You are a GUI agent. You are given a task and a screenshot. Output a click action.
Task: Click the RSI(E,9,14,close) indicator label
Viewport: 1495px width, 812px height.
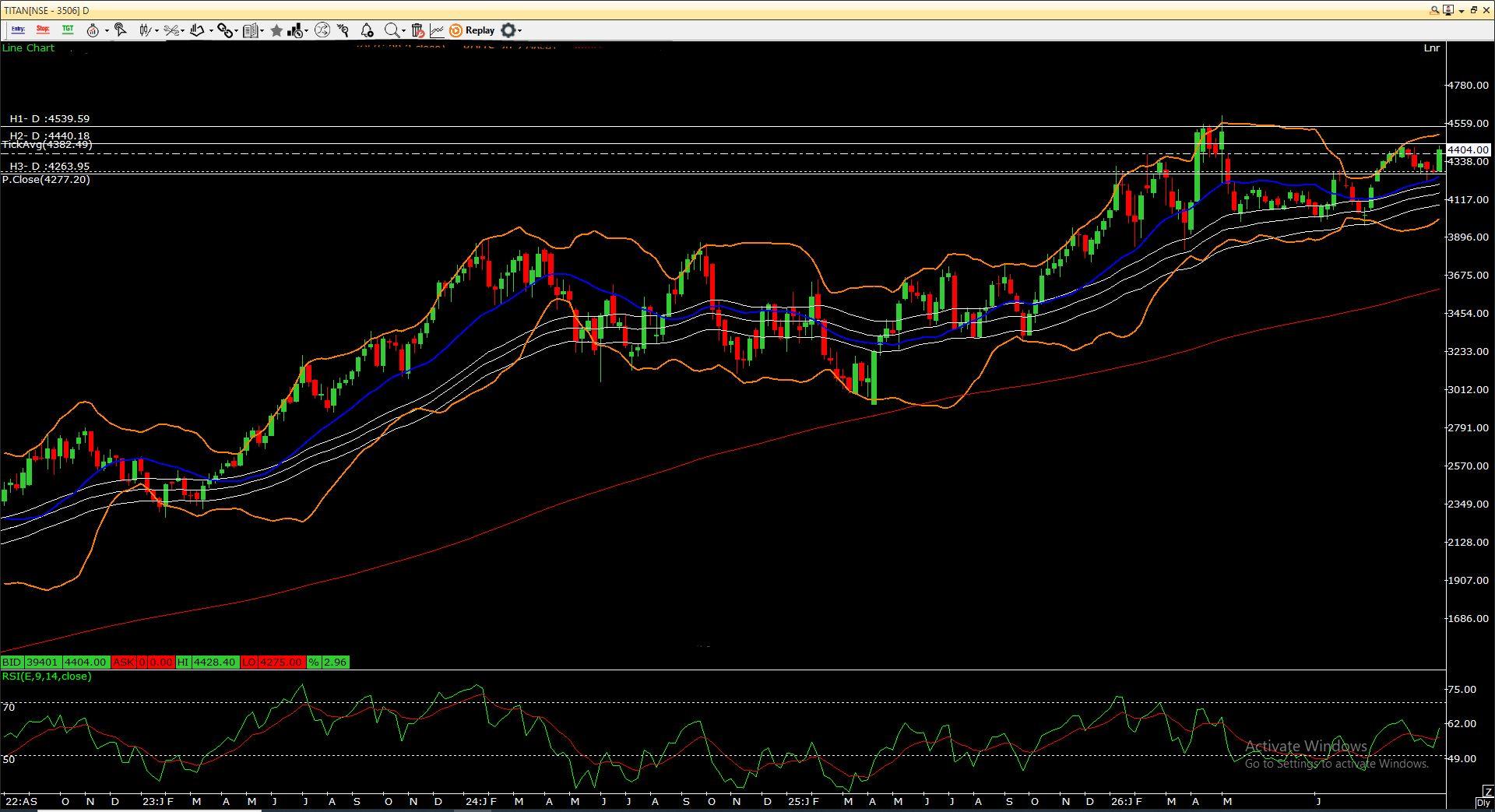(x=47, y=676)
